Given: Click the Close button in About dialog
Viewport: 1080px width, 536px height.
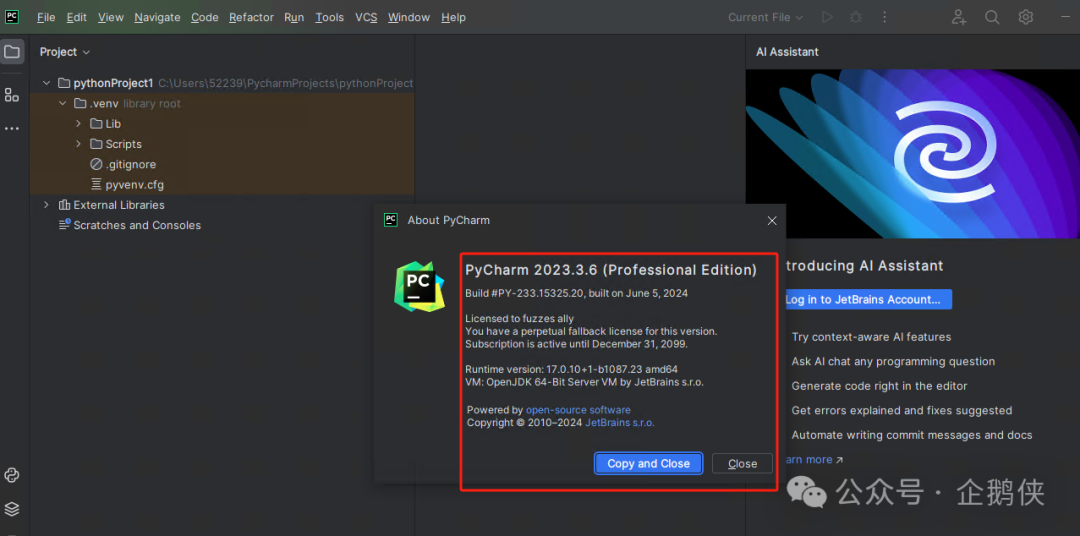Looking at the screenshot, I should click(742, 464).
